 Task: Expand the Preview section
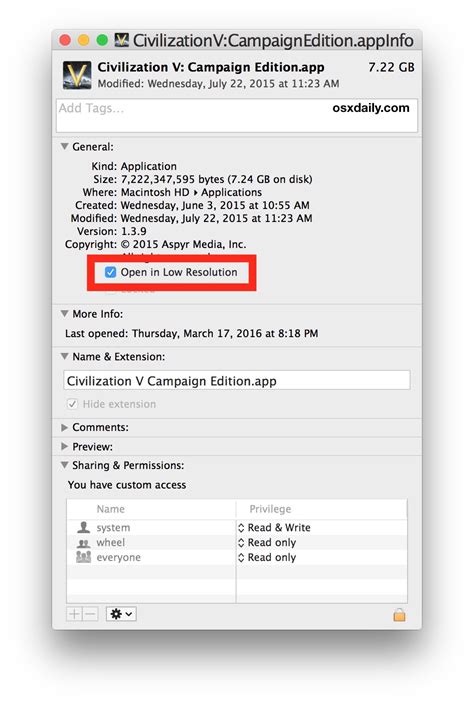click(x=65, y=446)
